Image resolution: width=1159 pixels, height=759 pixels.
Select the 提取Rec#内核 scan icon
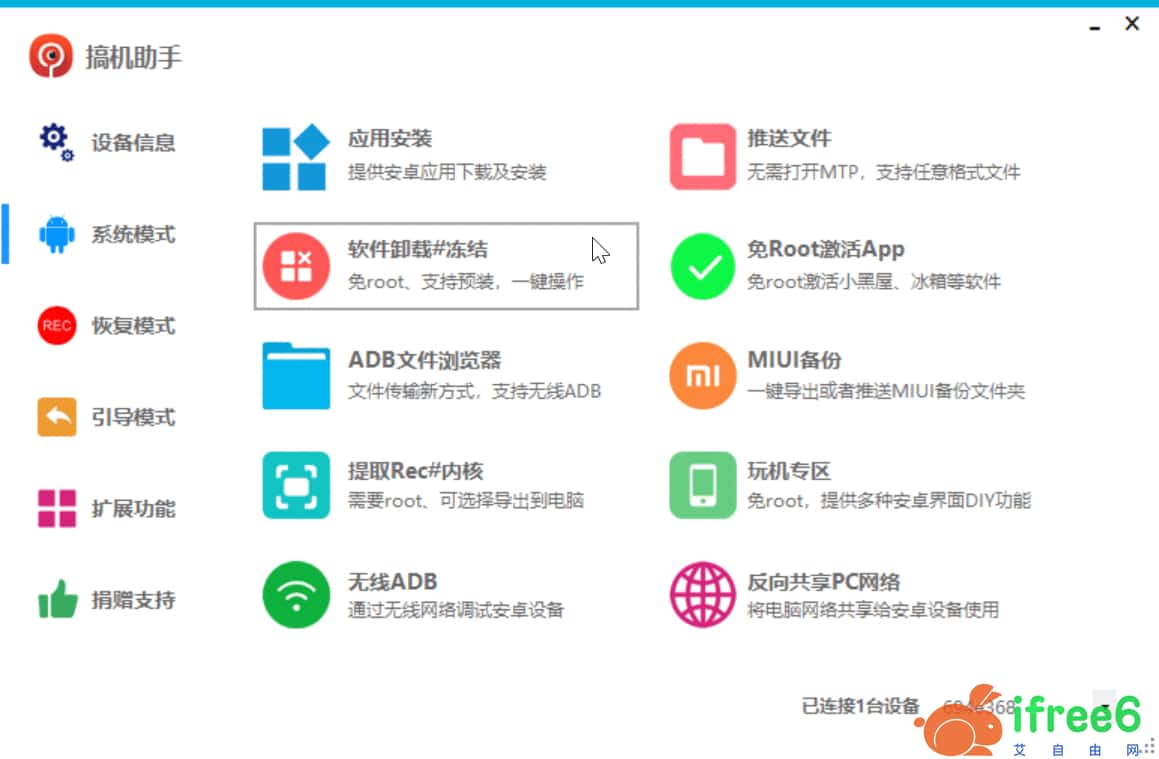(295, 486)
